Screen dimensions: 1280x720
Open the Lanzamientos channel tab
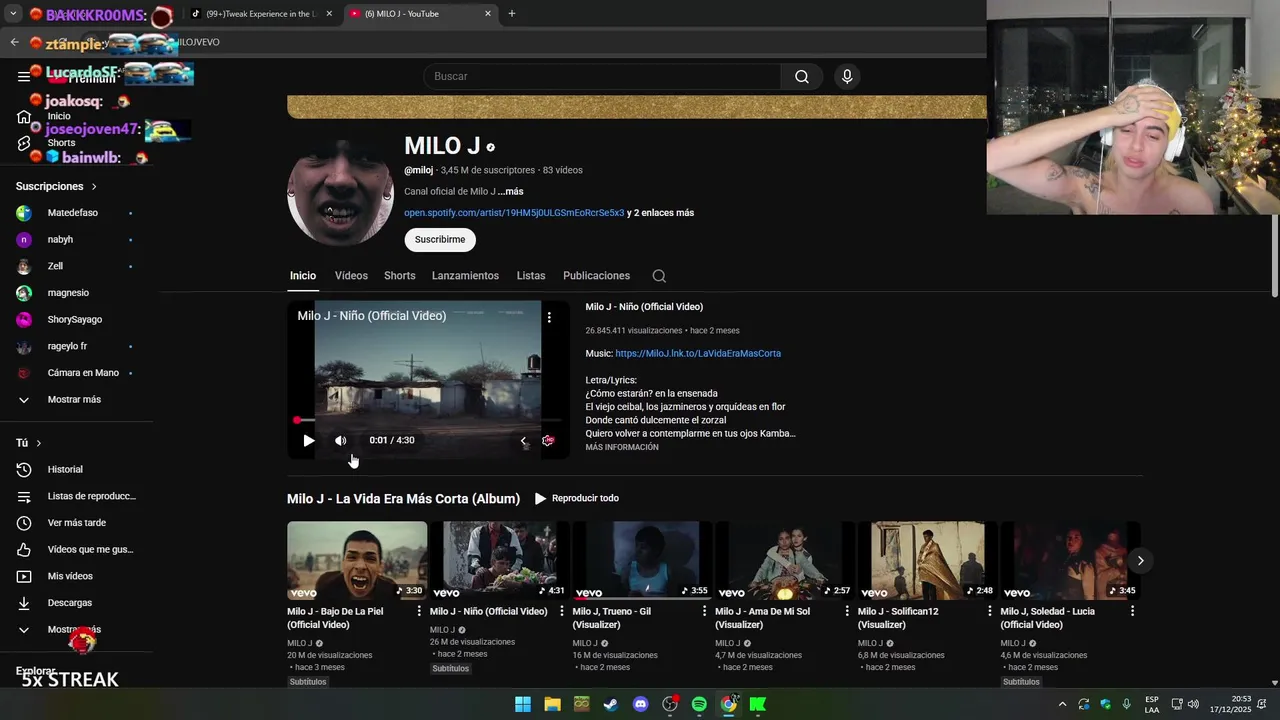coord(465,276)
